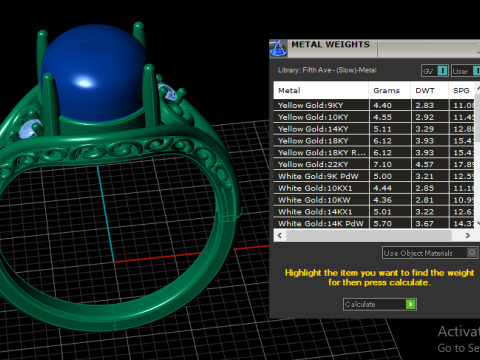Click the 7.10 grams value
This screenshot has width=480, height=360.
coord(382,164)
